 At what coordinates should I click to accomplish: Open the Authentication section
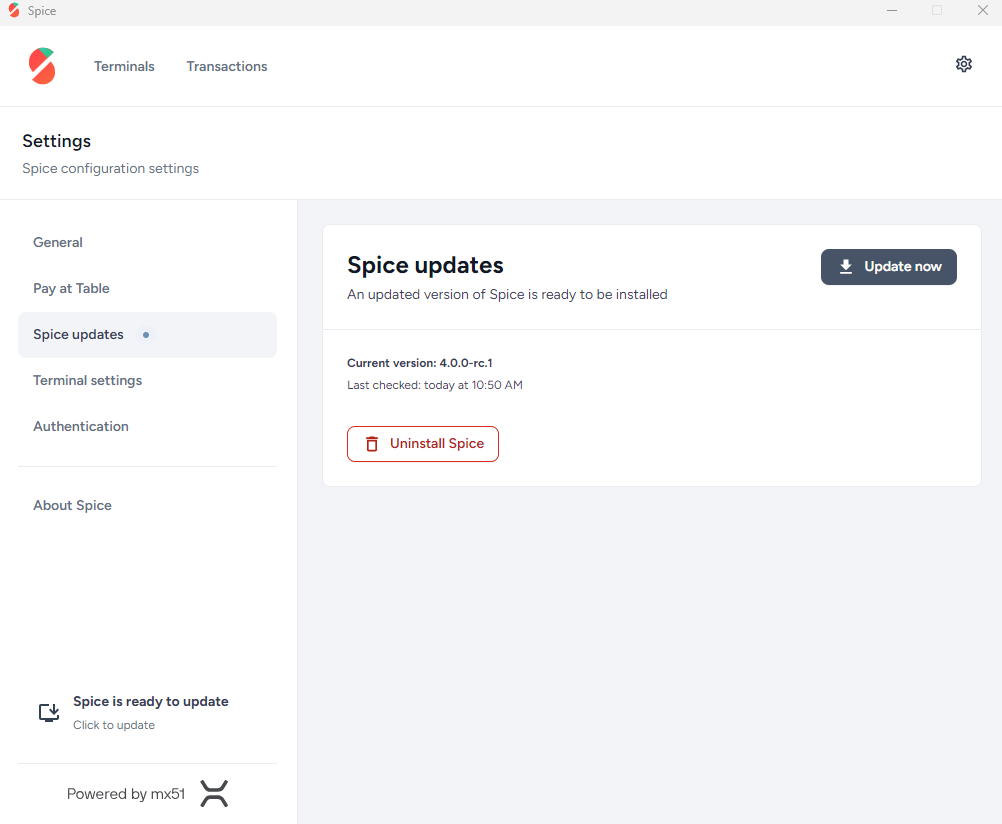147,426
